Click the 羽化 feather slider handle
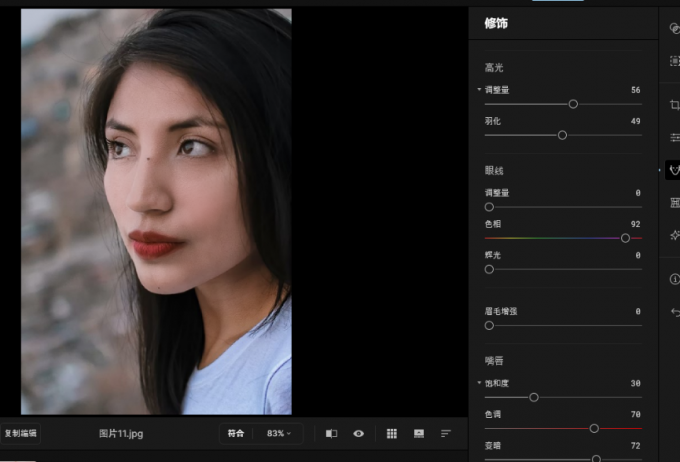 point(562,135)
